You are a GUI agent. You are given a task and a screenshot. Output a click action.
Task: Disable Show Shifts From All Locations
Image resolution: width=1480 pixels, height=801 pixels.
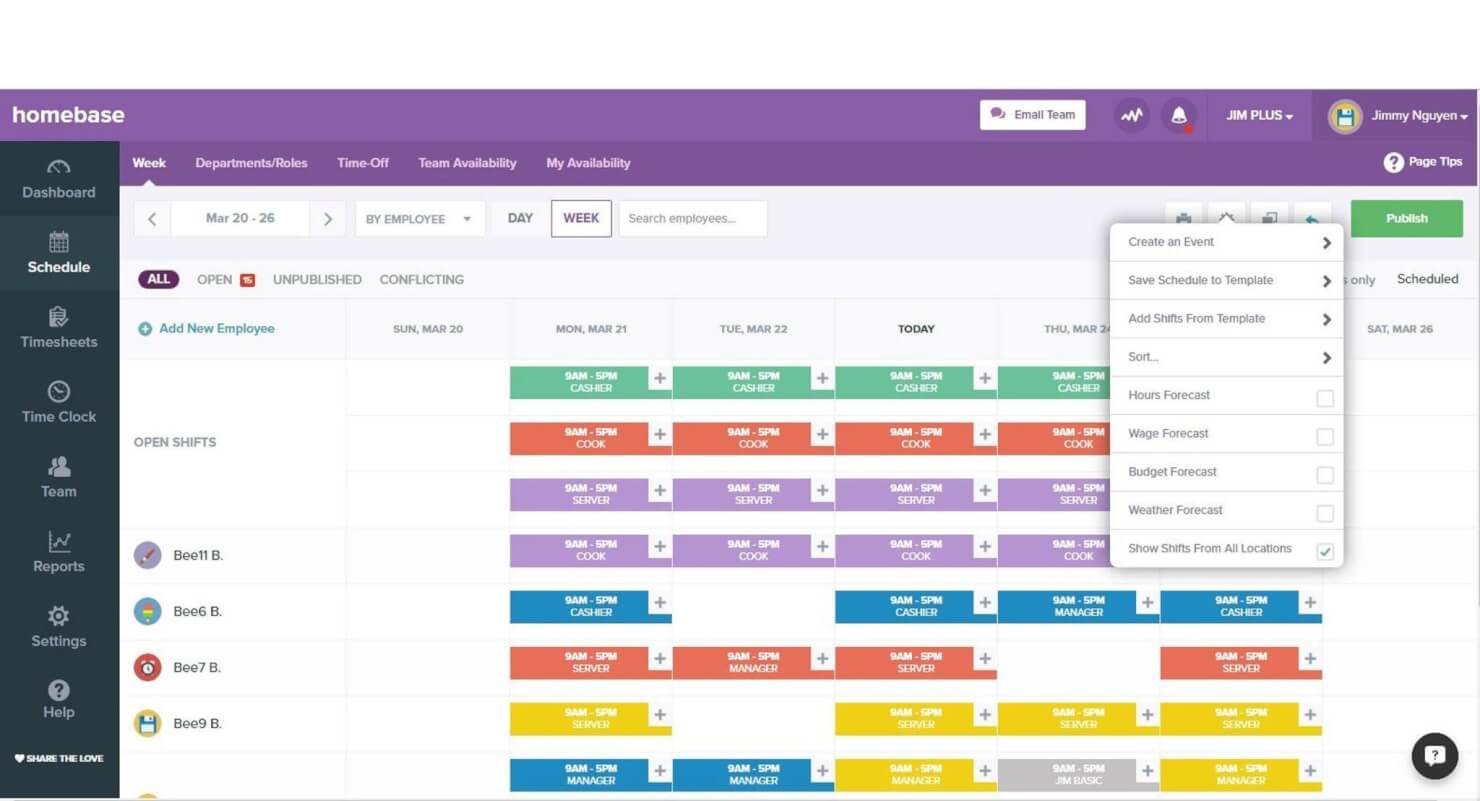pos(1324,548)
